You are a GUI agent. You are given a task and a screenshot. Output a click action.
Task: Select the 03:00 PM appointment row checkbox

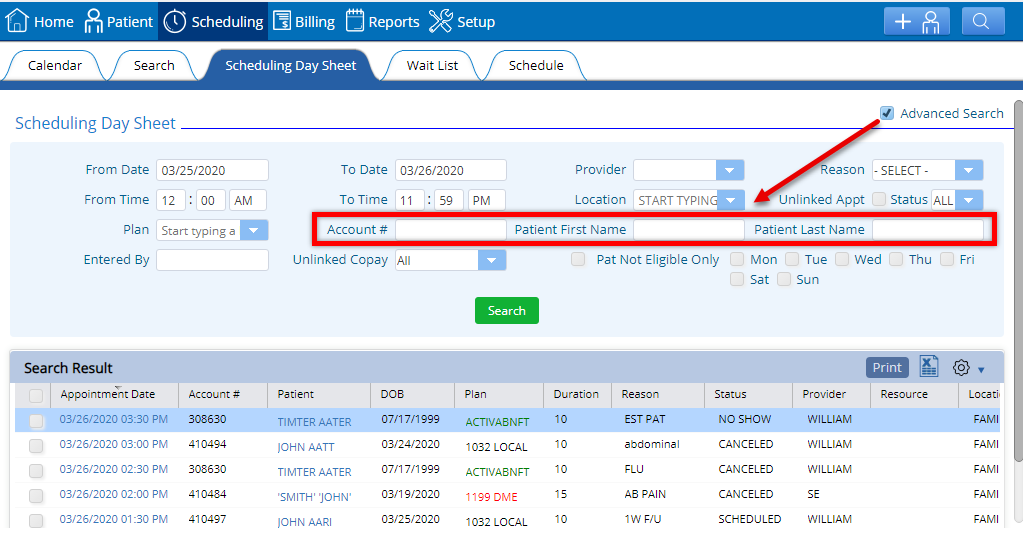[x=36, y=446]
